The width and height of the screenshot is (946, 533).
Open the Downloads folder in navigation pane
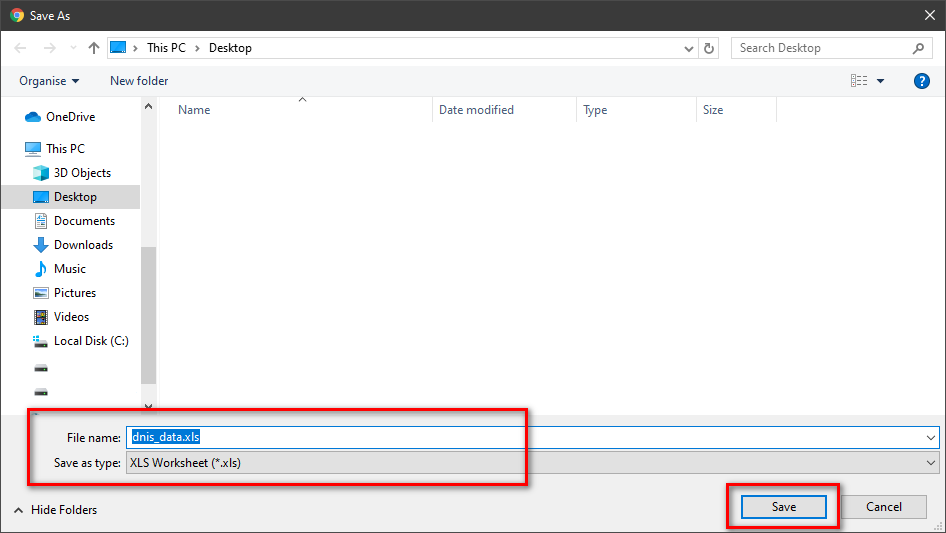tap(82, 245)
